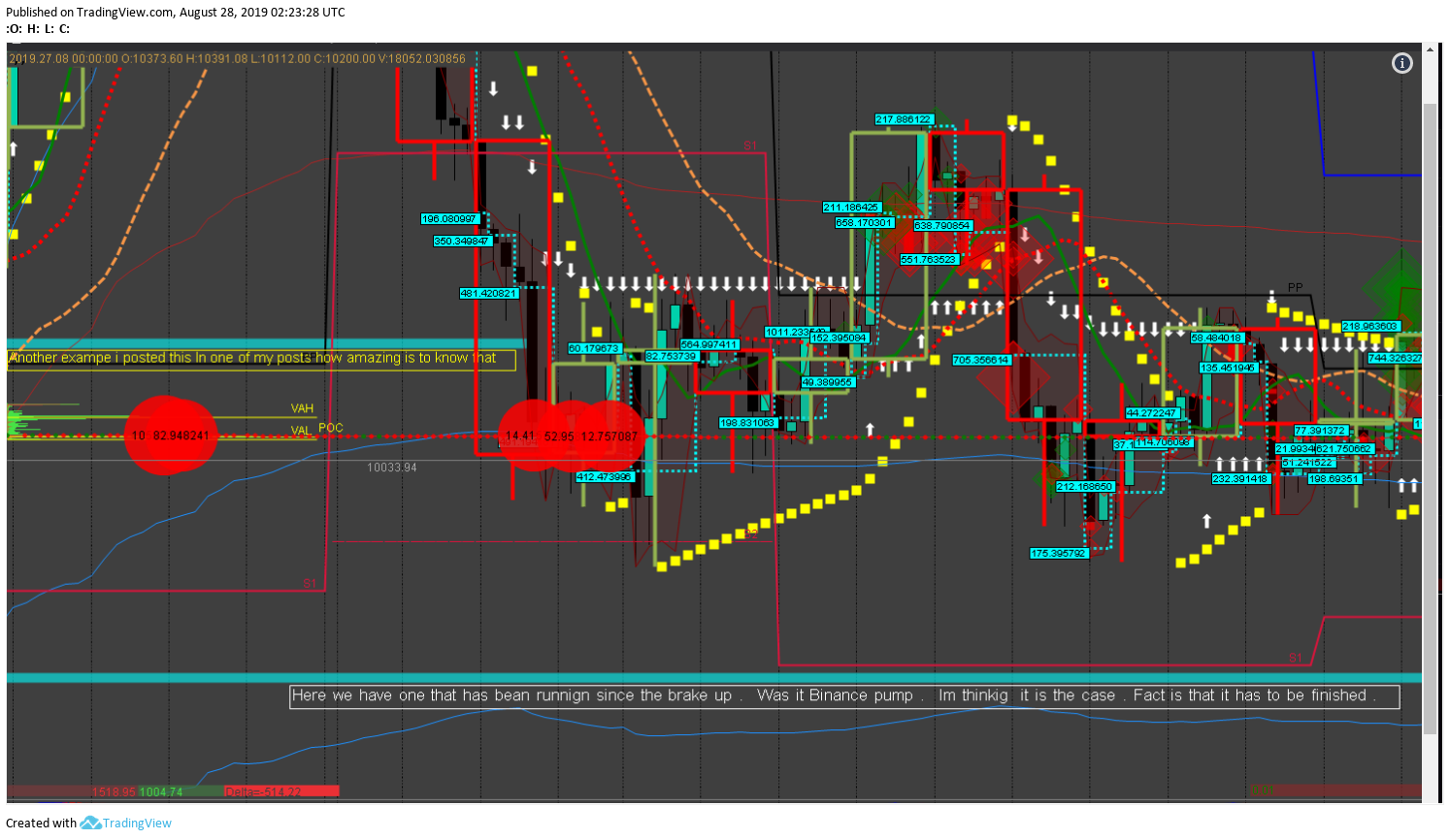Click the '481.420821' volume label
Screen dimensions: 1450x840
click(x=489, y=293)
